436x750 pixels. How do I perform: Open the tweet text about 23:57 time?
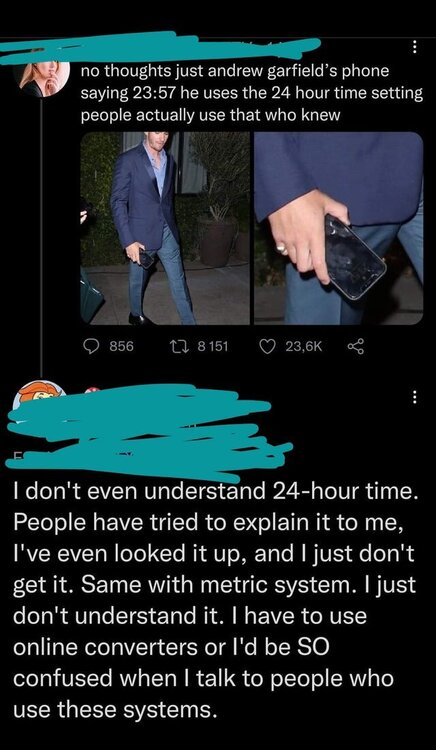[251, 93]
